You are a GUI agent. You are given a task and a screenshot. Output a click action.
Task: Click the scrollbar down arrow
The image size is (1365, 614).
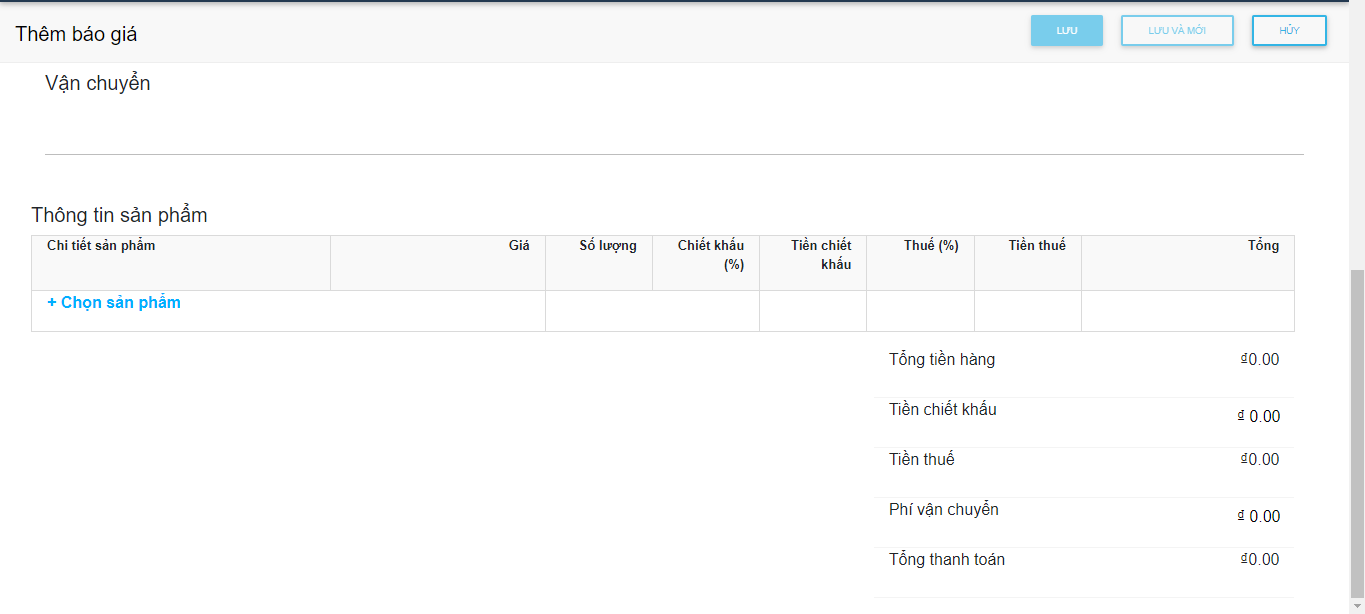coord(1356,606)
